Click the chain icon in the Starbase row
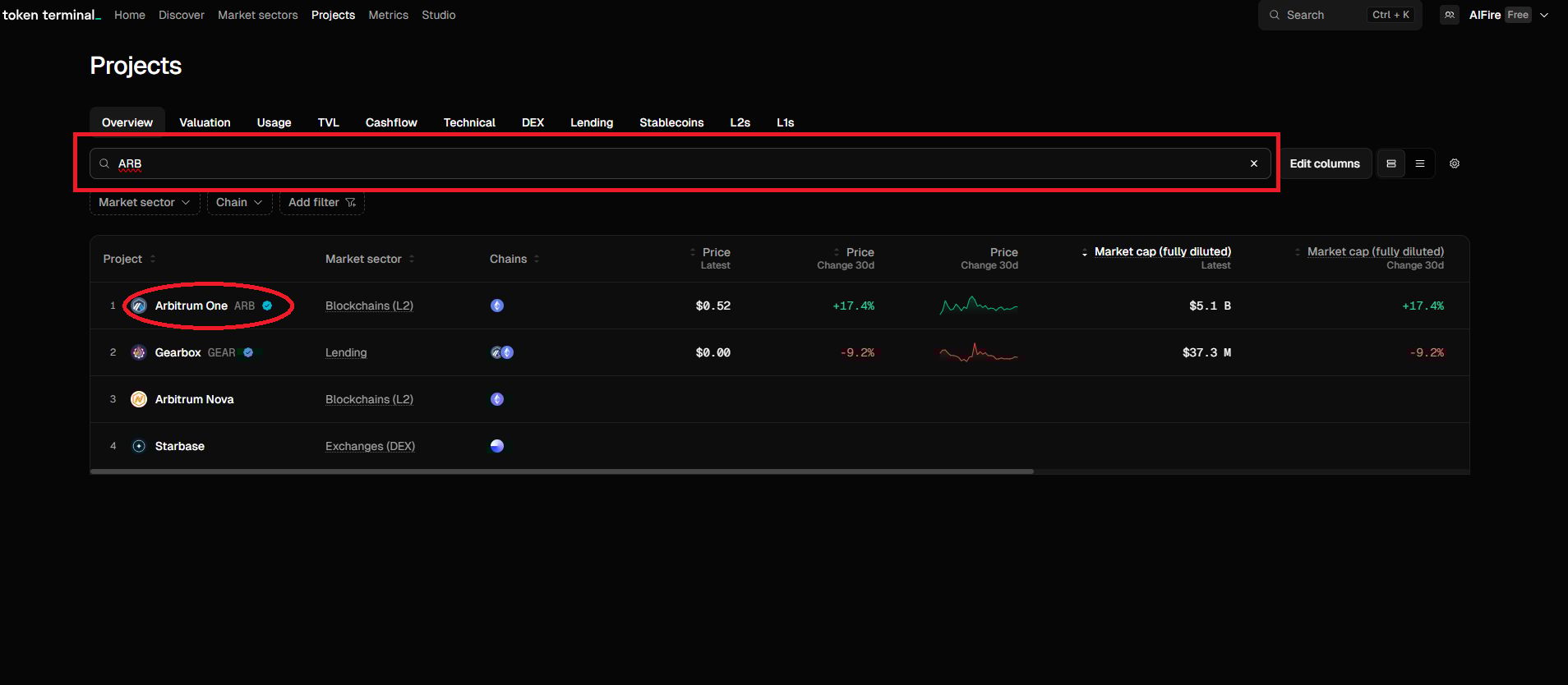 [x=497, y=446]
